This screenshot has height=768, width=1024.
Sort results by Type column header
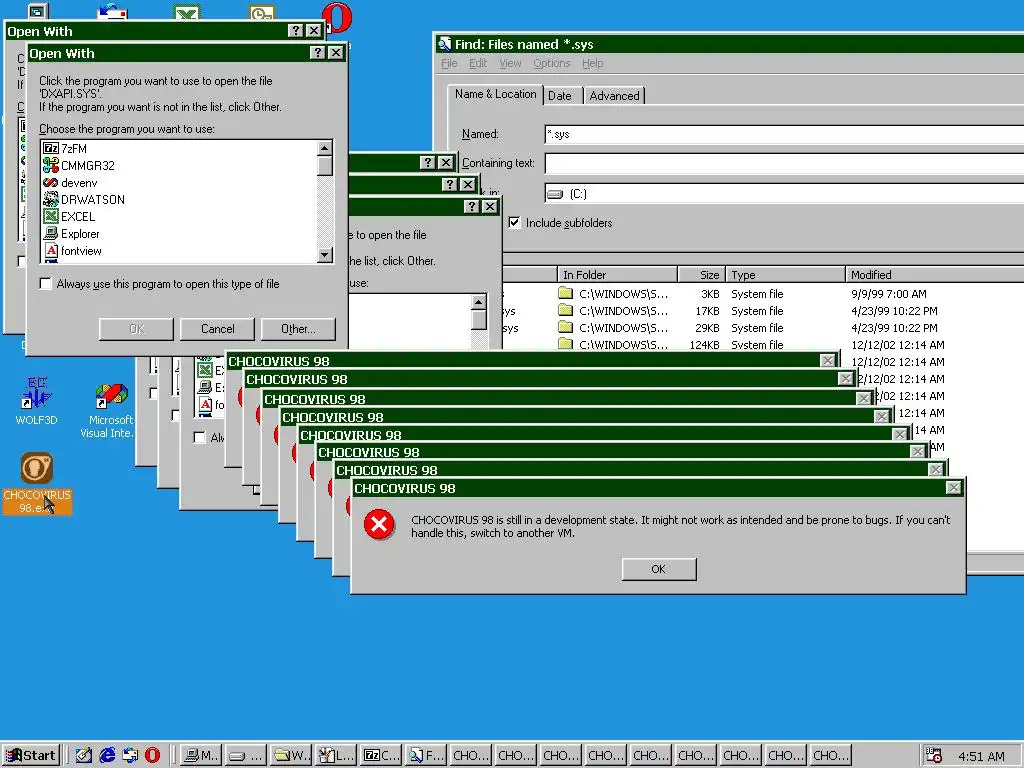coord(785,275)
